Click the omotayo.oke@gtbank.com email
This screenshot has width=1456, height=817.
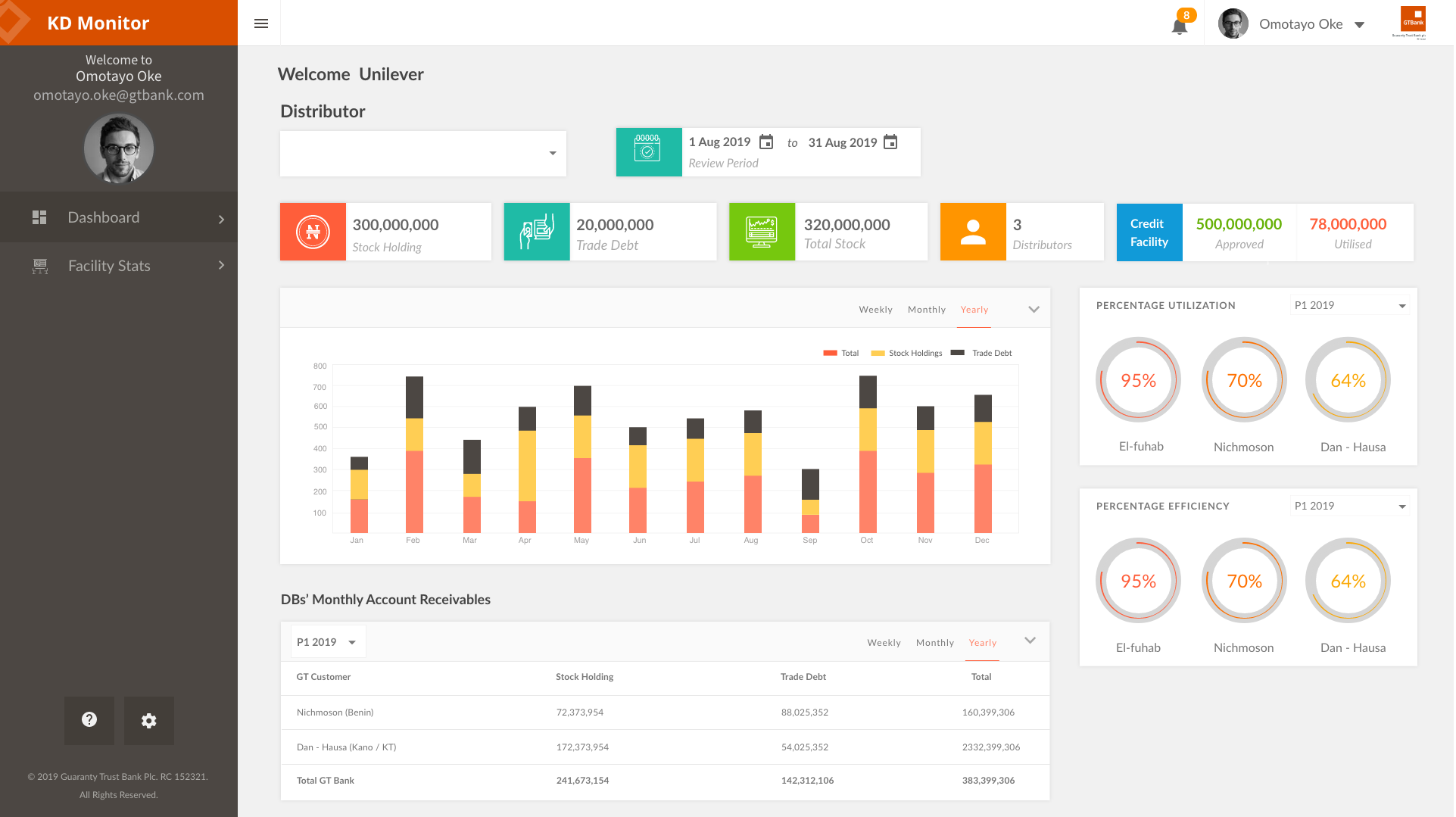pos(119,95)
